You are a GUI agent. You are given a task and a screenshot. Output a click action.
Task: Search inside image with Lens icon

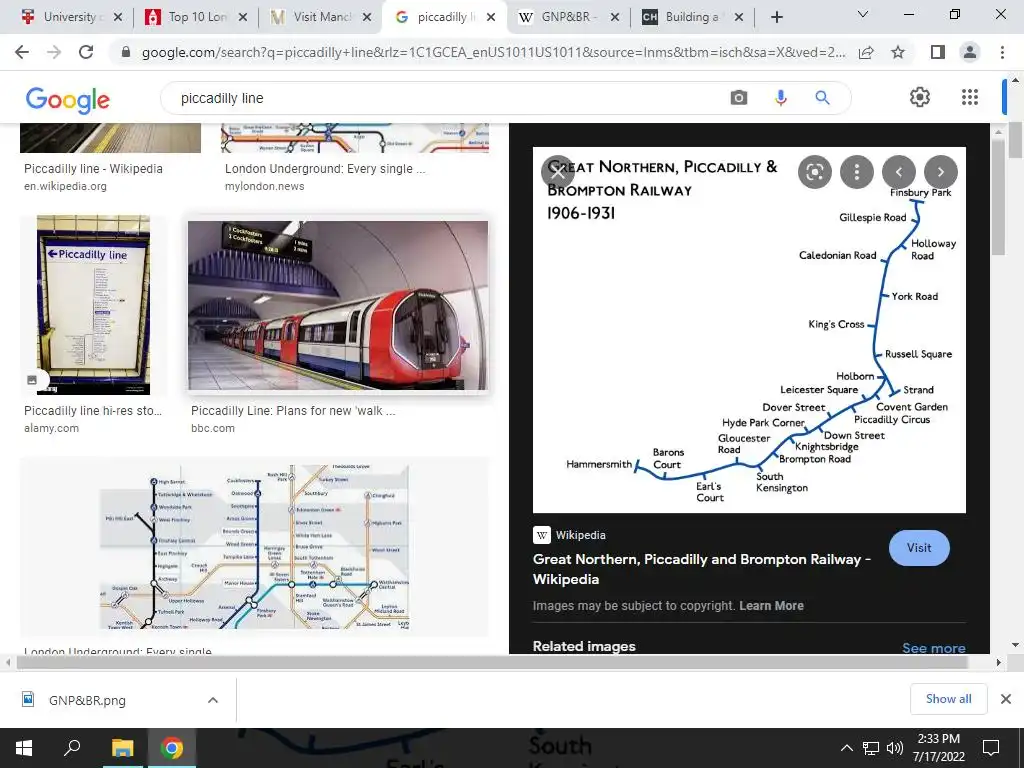click(x=814, y=172)
